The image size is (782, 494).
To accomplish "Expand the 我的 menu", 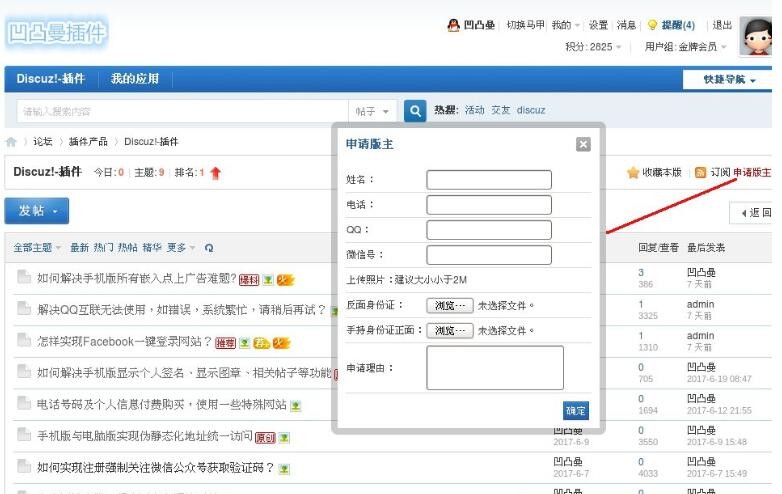I will tap(566, 25).
